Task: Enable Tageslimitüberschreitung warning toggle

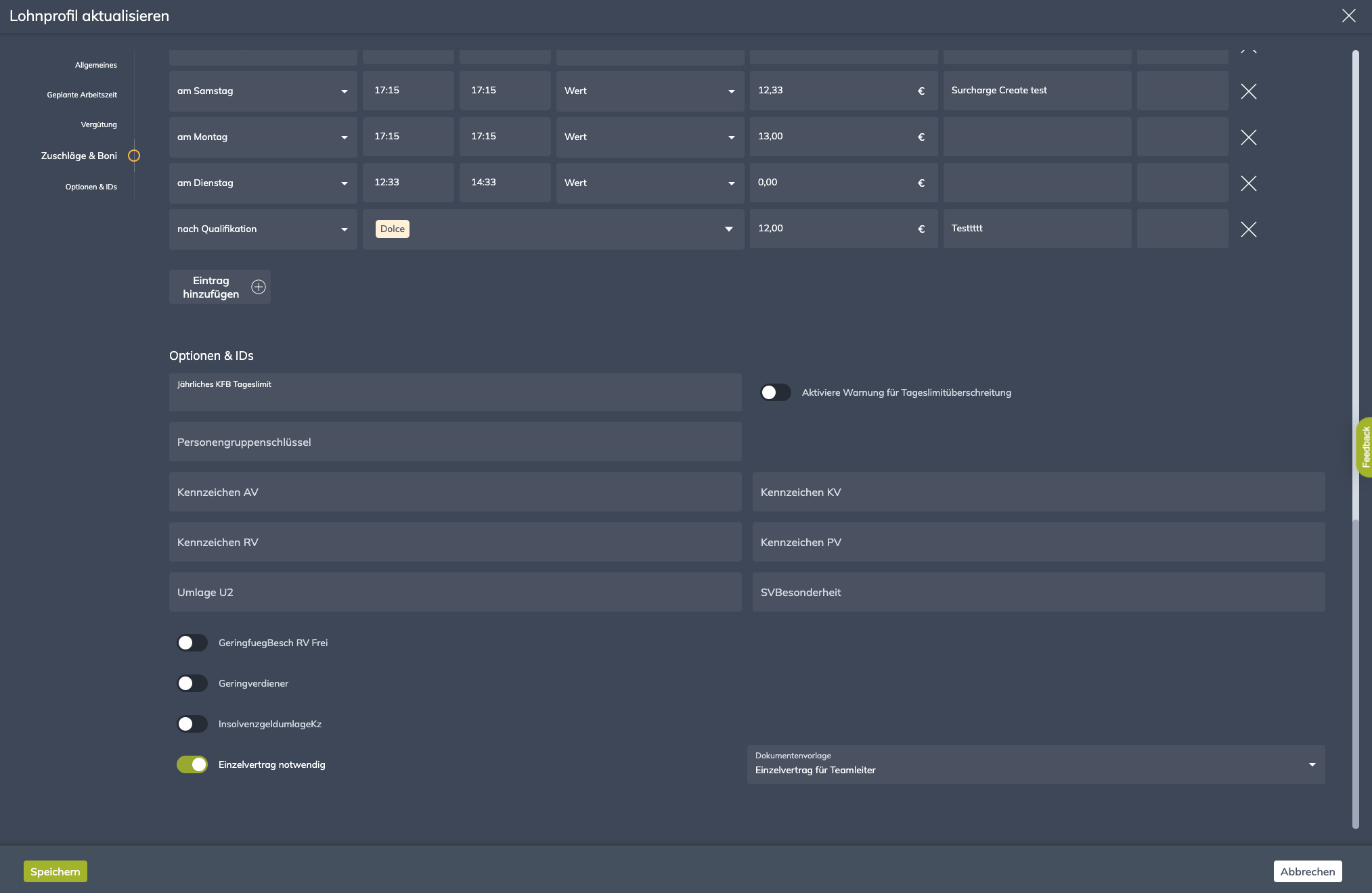Action: (x=775, y=392)
